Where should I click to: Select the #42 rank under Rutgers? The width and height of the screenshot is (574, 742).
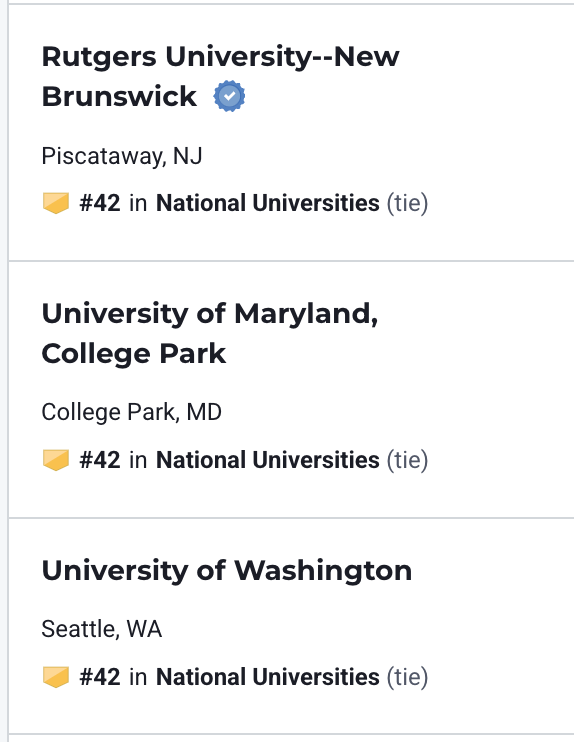[x=100, y=203]
